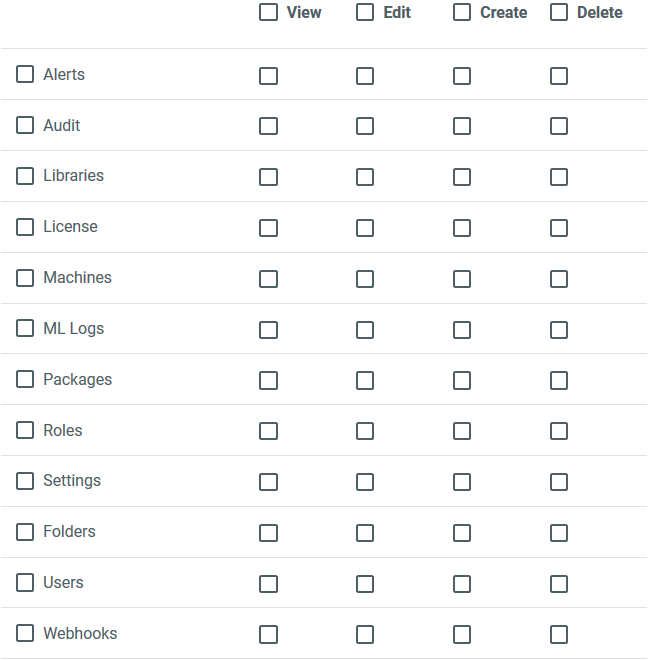The image size is (648, 660).
Task: Check the Edit column header checkbox
Action: pos(365,13)
